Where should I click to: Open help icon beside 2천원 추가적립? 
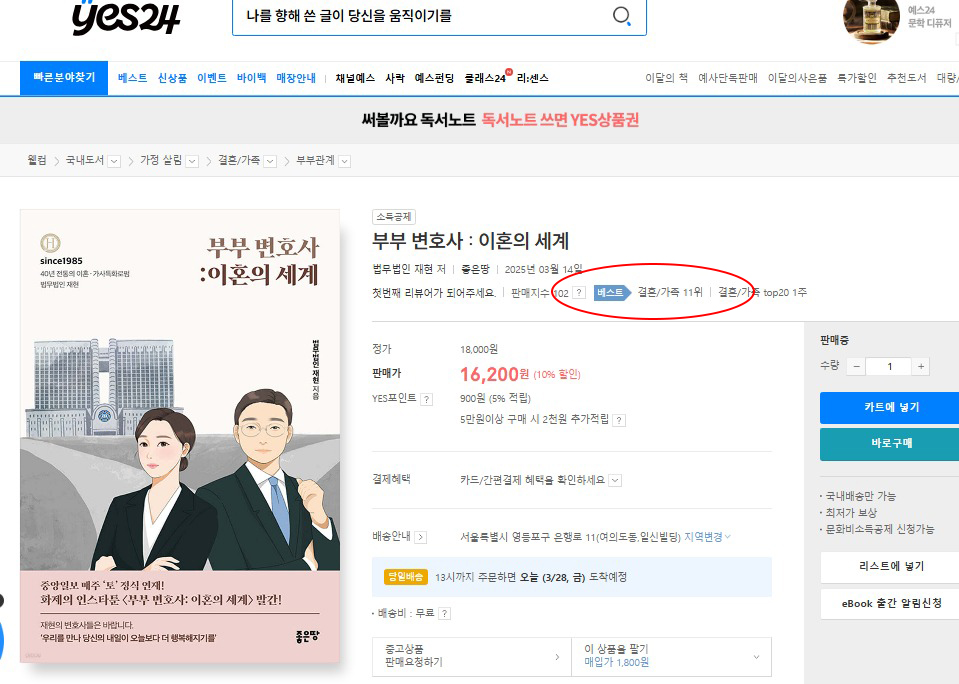click(x=619, y=420)
